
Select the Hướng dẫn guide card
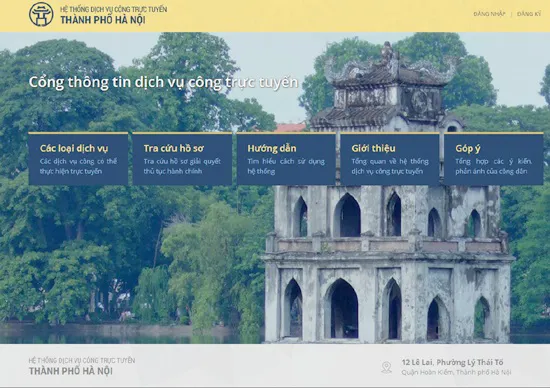coord(286,159)
